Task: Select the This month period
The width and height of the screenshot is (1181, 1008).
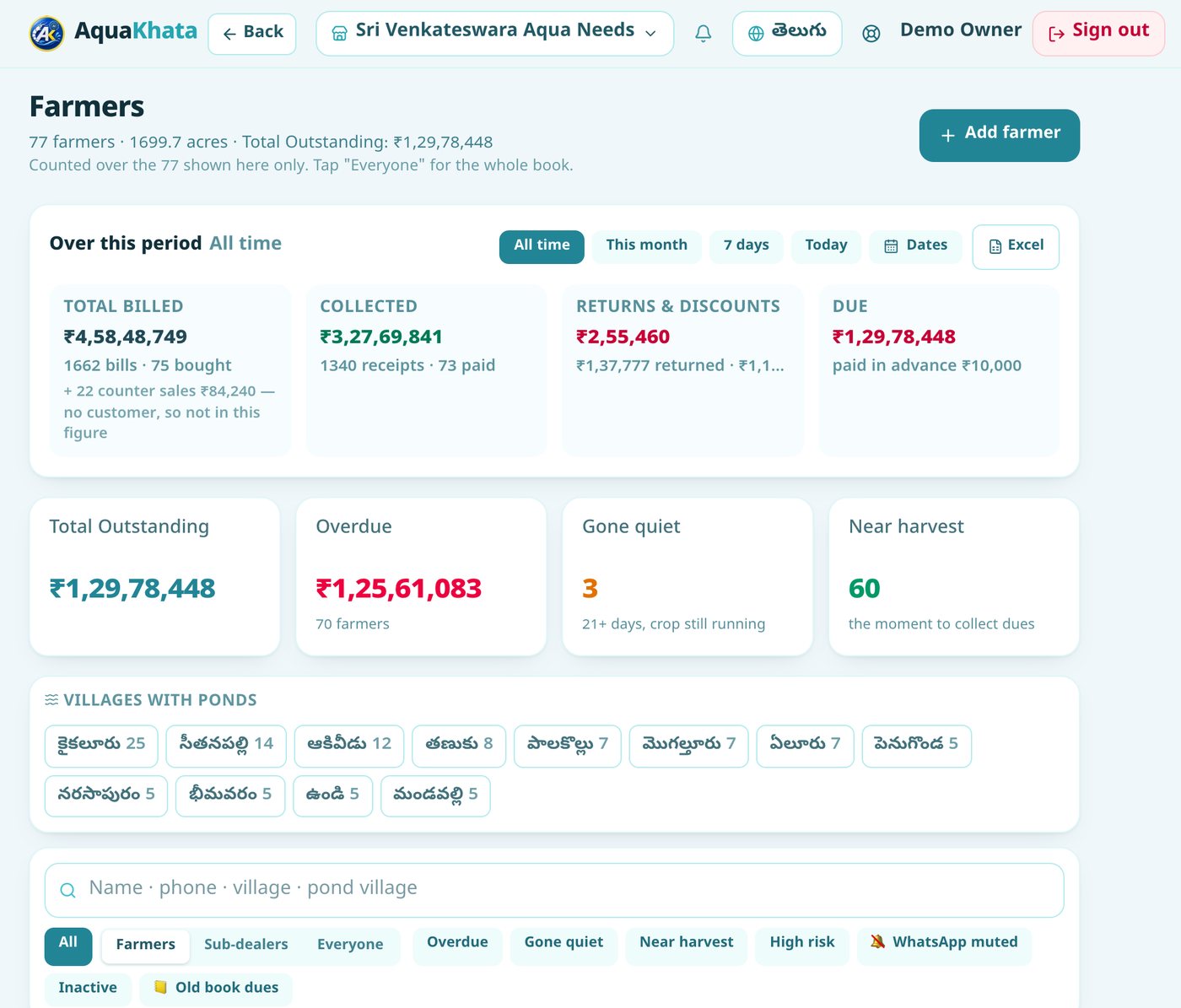Action: click(646, 246)
